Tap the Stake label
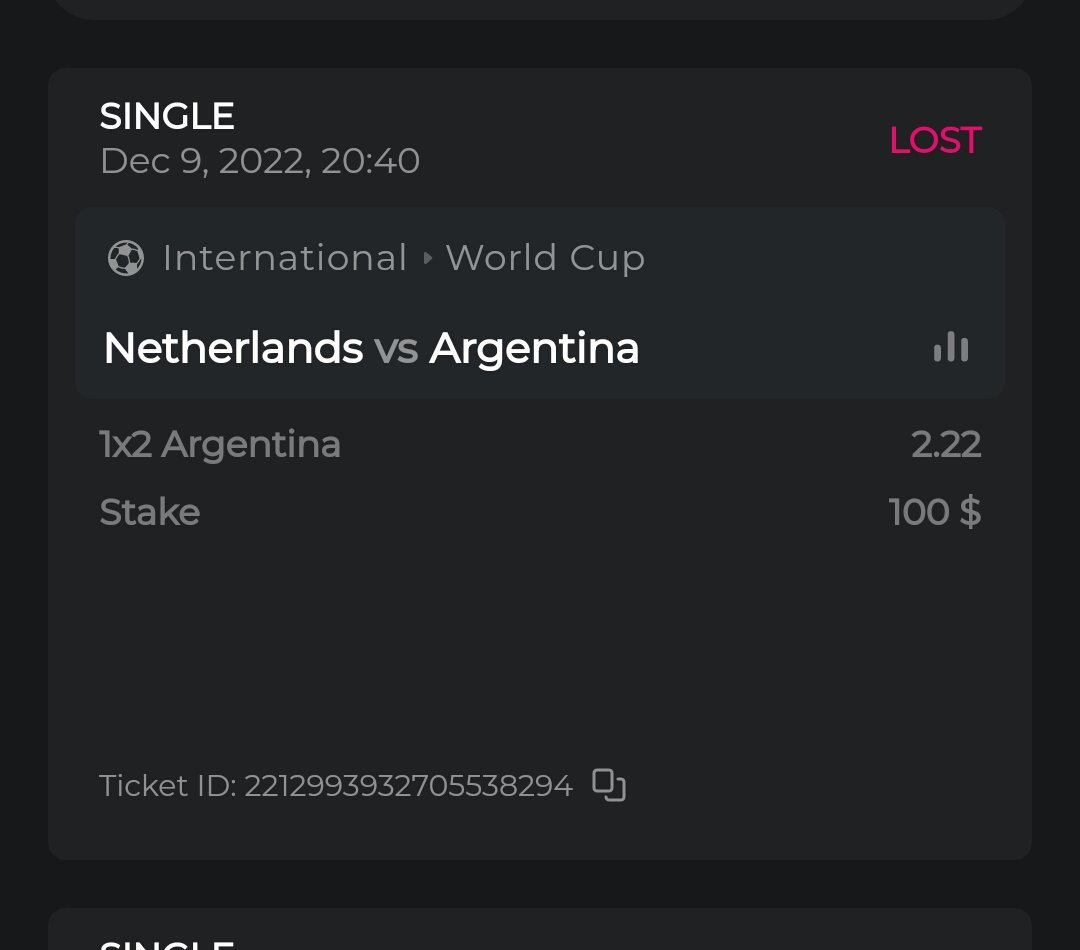The width and height of the screenshot is (1080, 950). click(150, 512)
